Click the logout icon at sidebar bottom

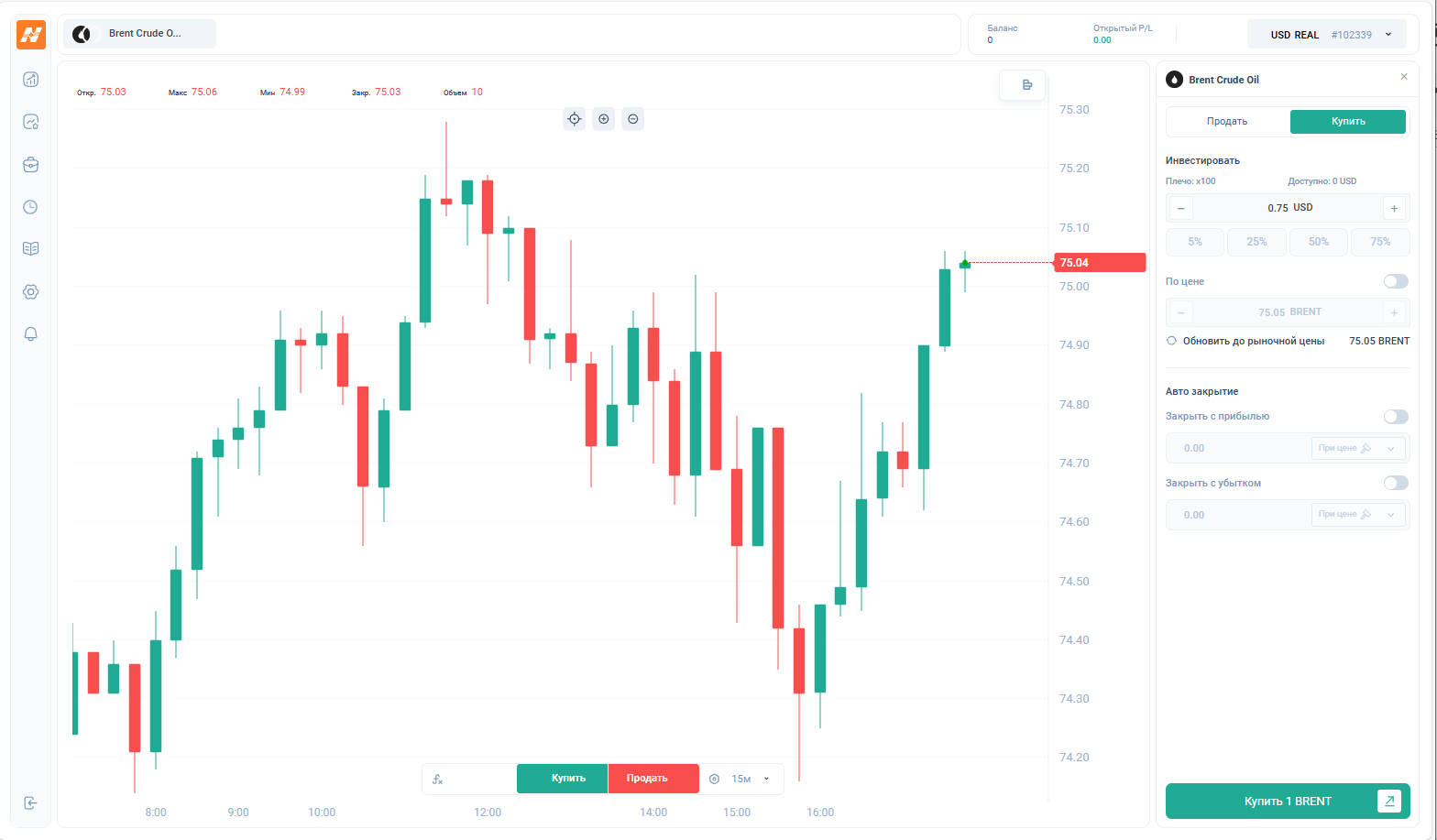click(30, 803)
